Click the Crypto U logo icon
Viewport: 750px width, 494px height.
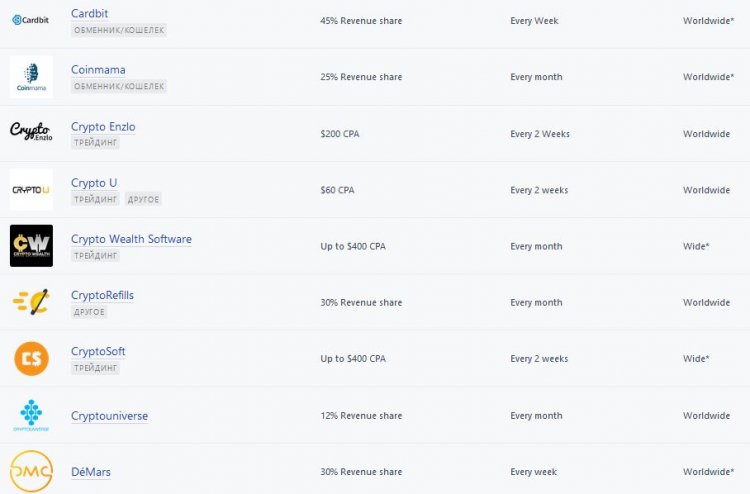click(x=31, y=189)
